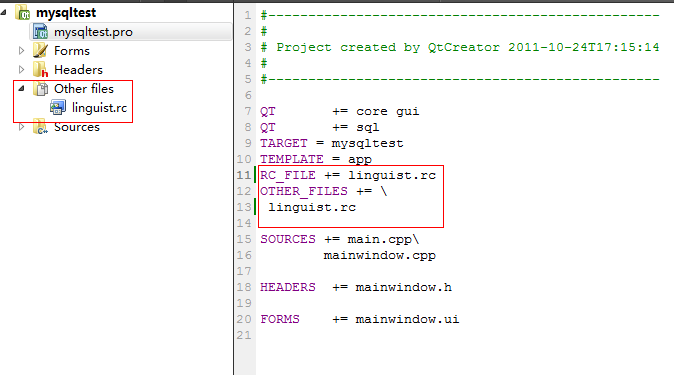Click the Sources C++ folder icon

(x=41, y=127)
